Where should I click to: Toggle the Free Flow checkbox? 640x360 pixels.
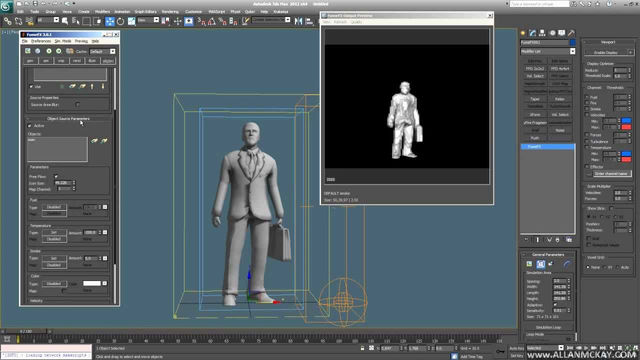[x=56, y=177]
